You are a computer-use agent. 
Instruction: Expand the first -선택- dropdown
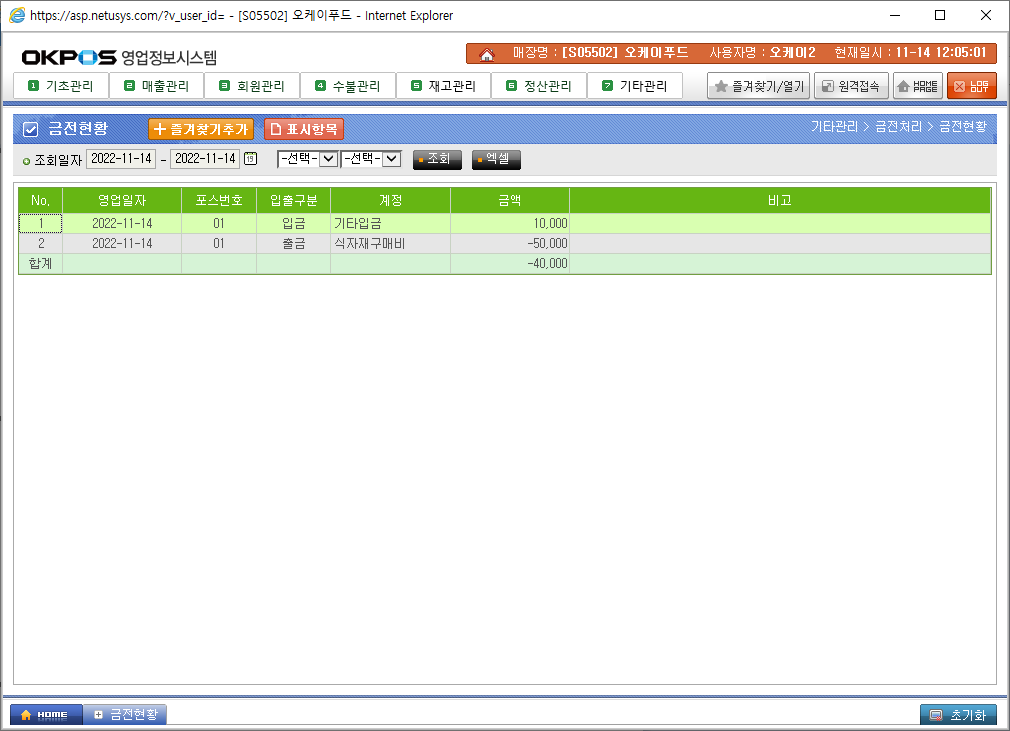pyautogui.click(x=307, y=159)
